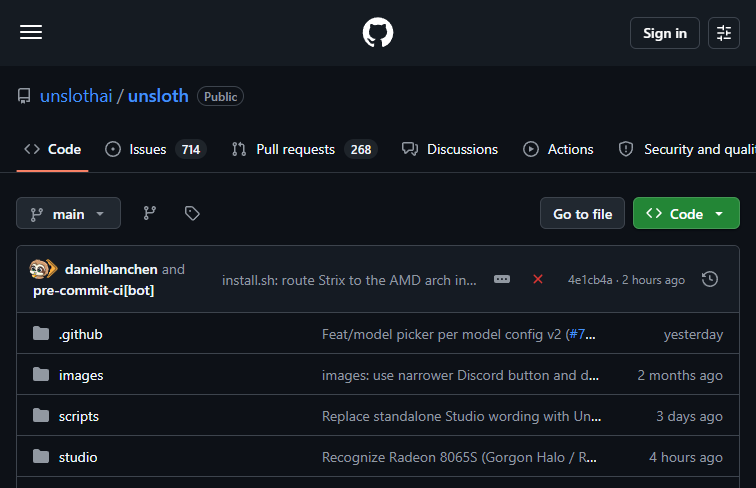This screenshot has width=756, height=488.
Task: Click '2 months ago' in images row
Action: (x=680, y=375)
